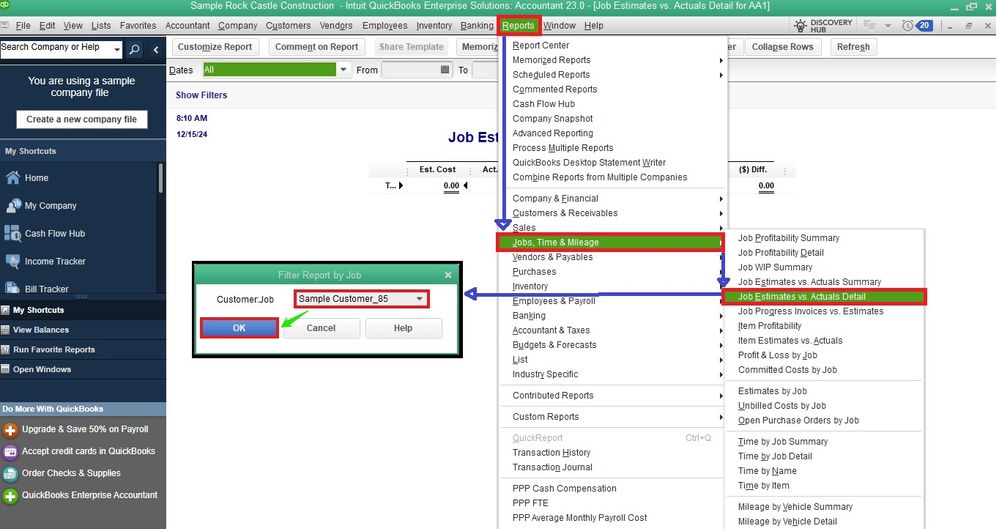The width and height of the screenshot is (999, 529).
Task: Click Help in Filter Report dialog
Action: [x=403, y=328]
